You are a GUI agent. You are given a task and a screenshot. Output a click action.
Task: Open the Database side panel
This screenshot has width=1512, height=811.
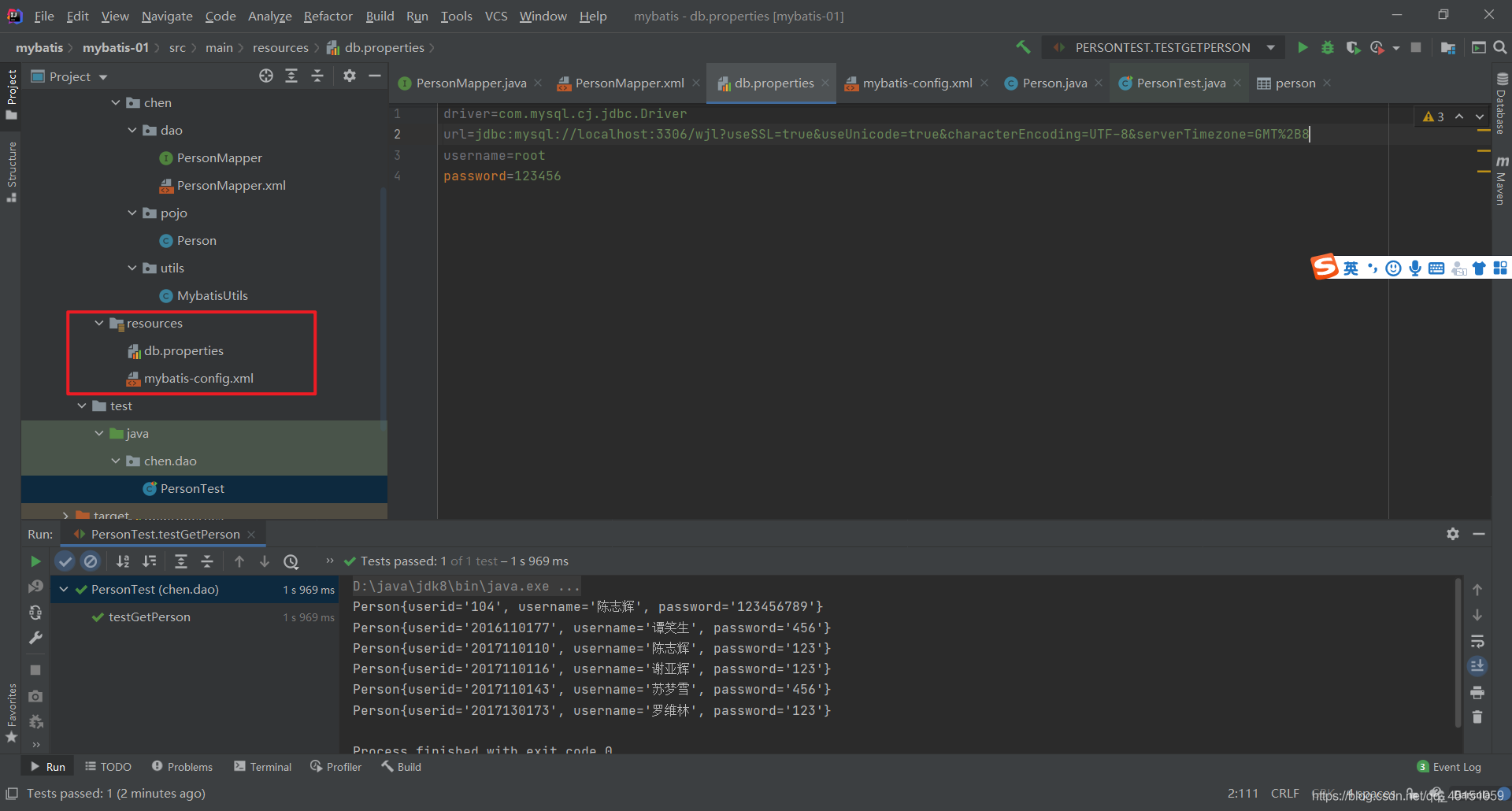[x=1502, y=103]
